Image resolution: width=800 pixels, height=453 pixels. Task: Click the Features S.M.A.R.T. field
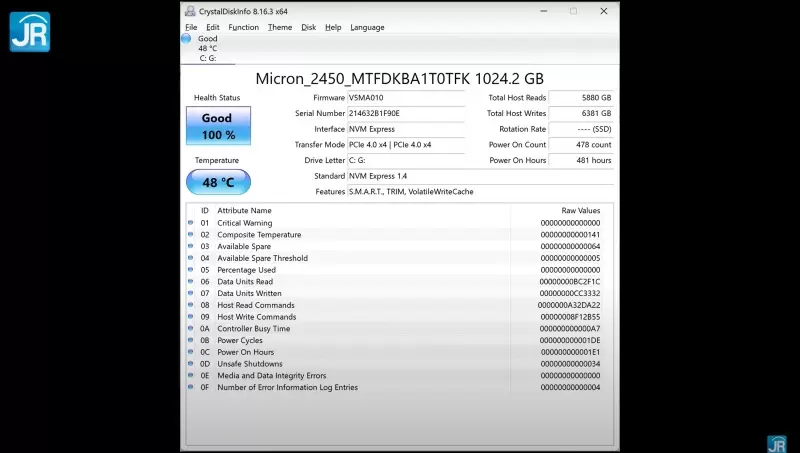(480, 192)
